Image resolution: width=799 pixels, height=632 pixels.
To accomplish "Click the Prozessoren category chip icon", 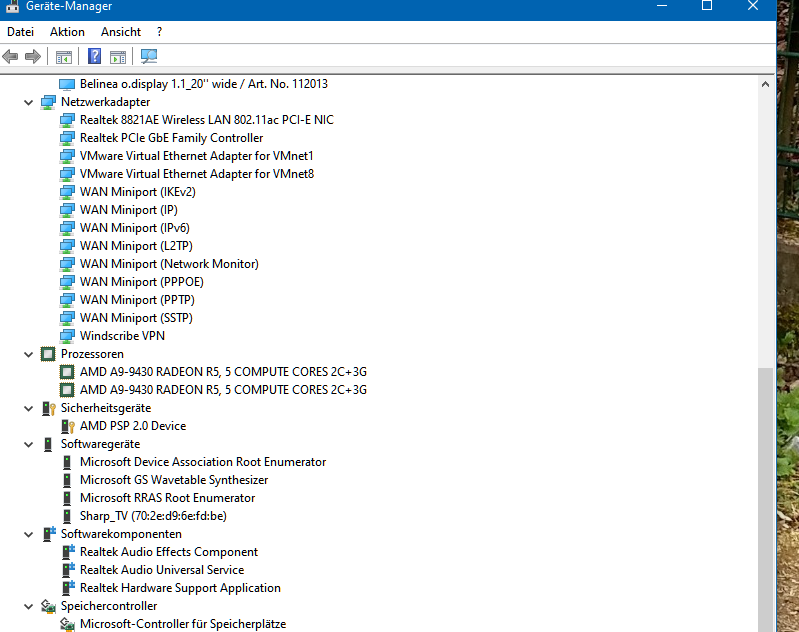I will pyautogui.click(x=48, y=354).
